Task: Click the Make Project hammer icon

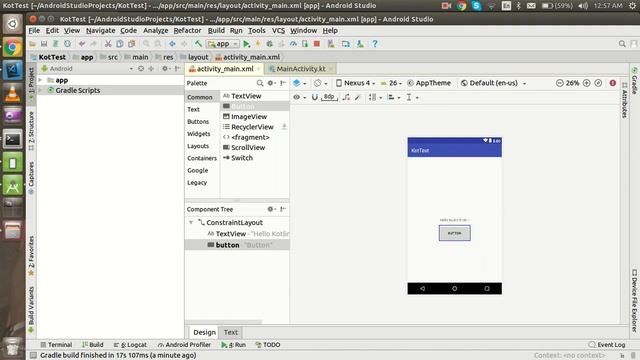Action: [x=198, y=44]
